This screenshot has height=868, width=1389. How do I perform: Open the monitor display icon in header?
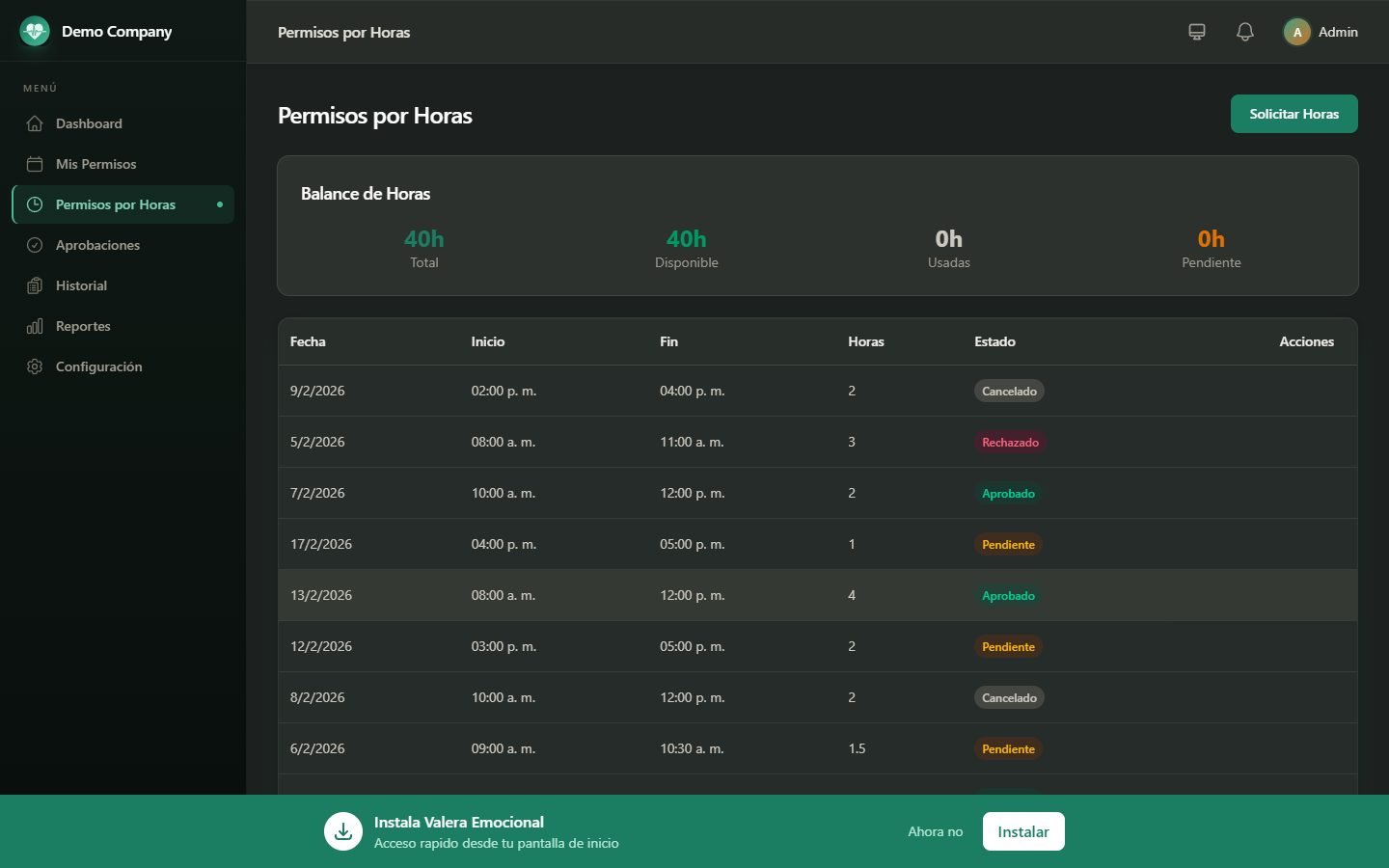click(x=1197, y=32)
